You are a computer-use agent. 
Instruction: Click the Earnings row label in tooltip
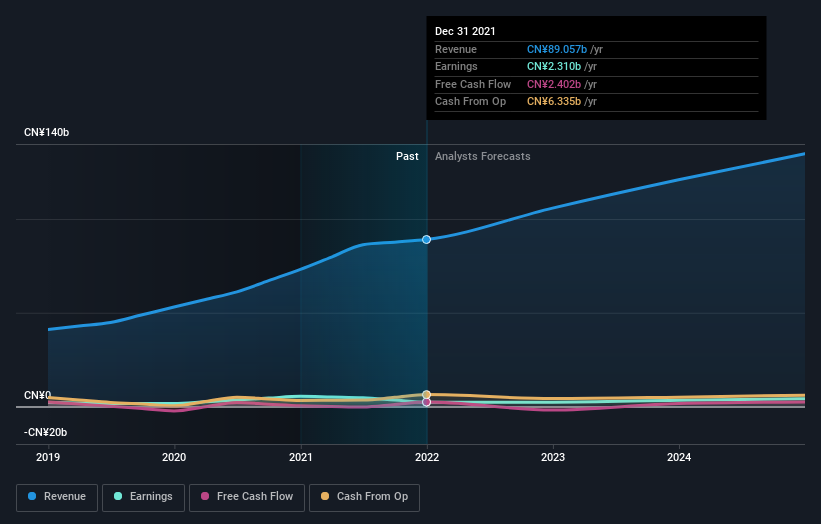[457, 66]
